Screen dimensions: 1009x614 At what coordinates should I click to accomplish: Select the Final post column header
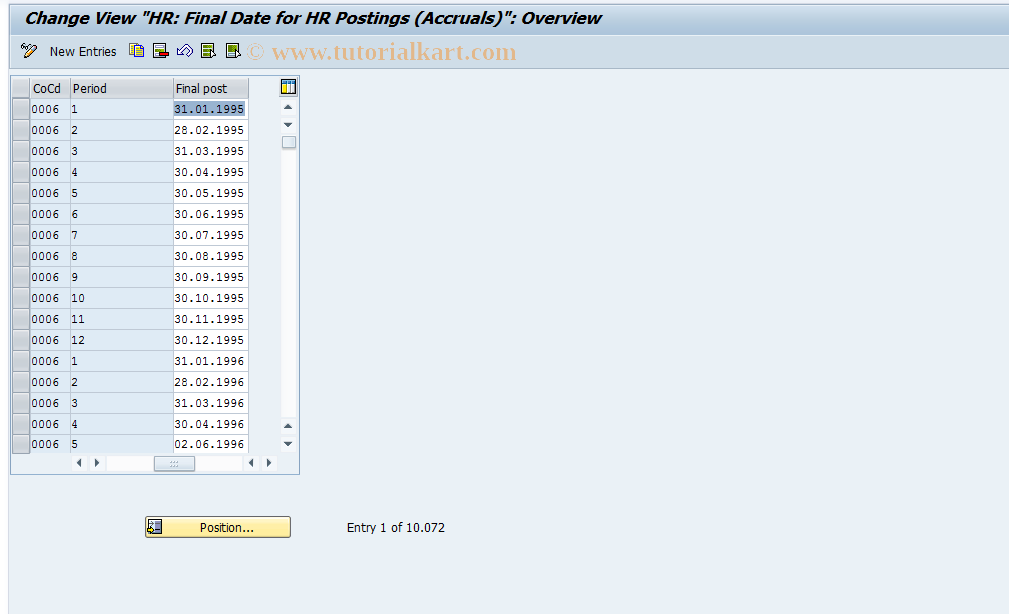(210, 88)
